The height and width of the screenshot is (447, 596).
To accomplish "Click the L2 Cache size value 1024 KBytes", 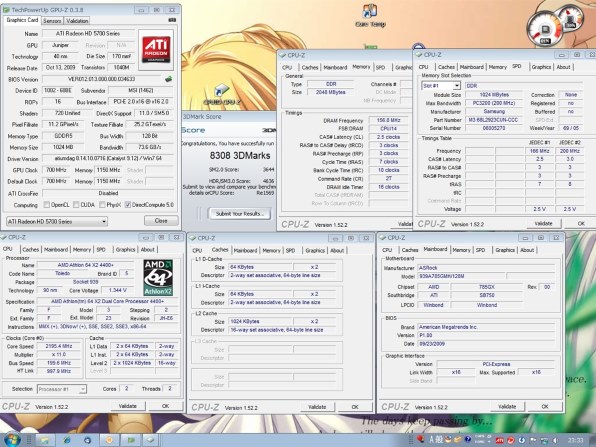I will click(260, 322).
